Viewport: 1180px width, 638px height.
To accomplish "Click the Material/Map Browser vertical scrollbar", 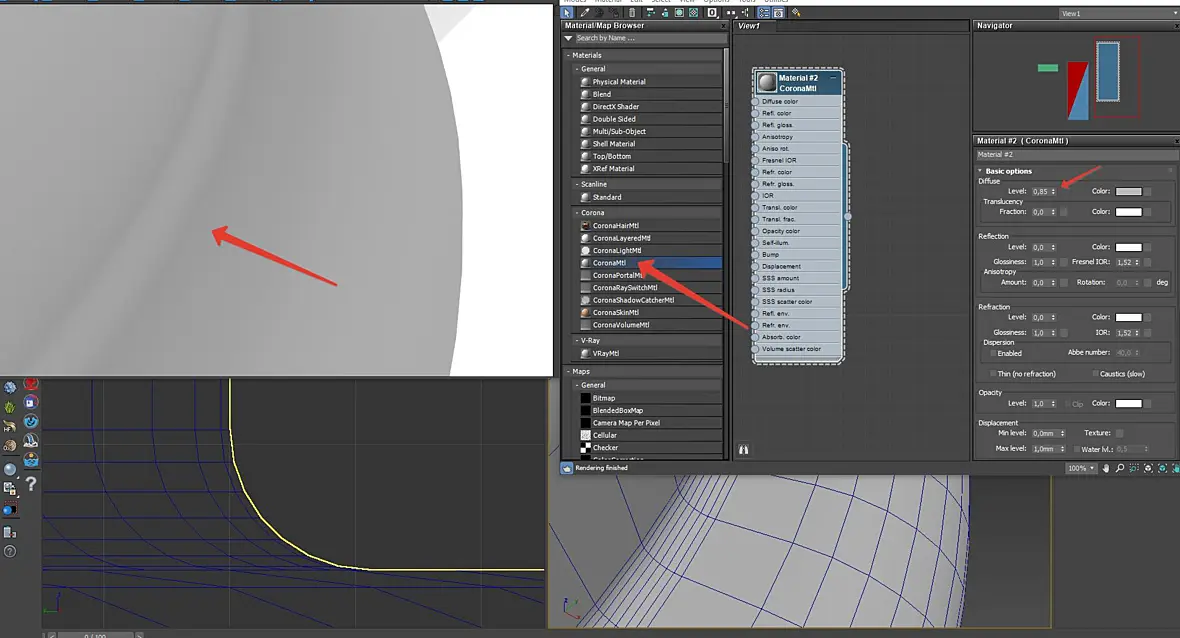I will pyautogui.click(x=725, y=105).
